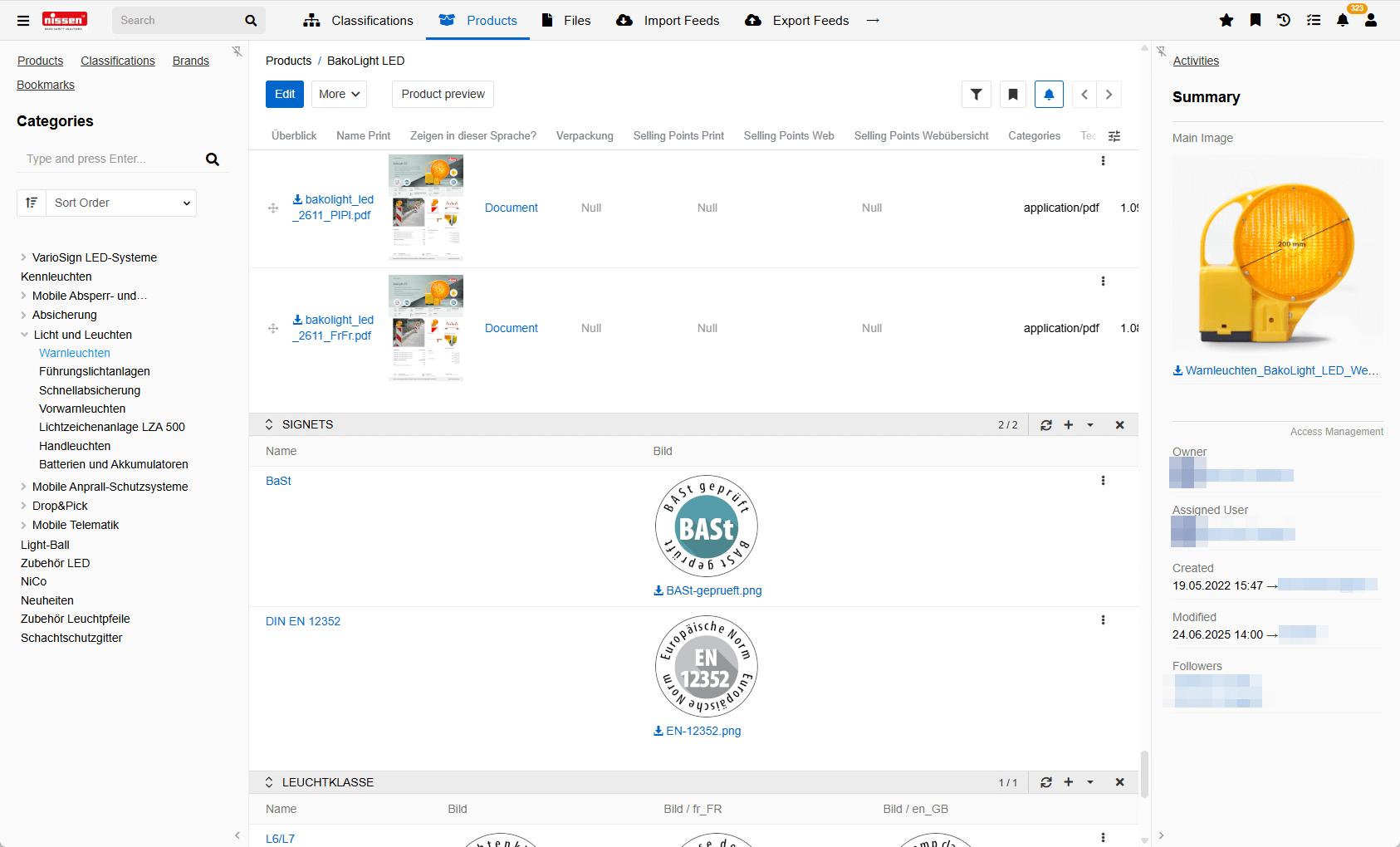Collapse the SIGNETS panel
1400x847 pixels.
[269, 424]
